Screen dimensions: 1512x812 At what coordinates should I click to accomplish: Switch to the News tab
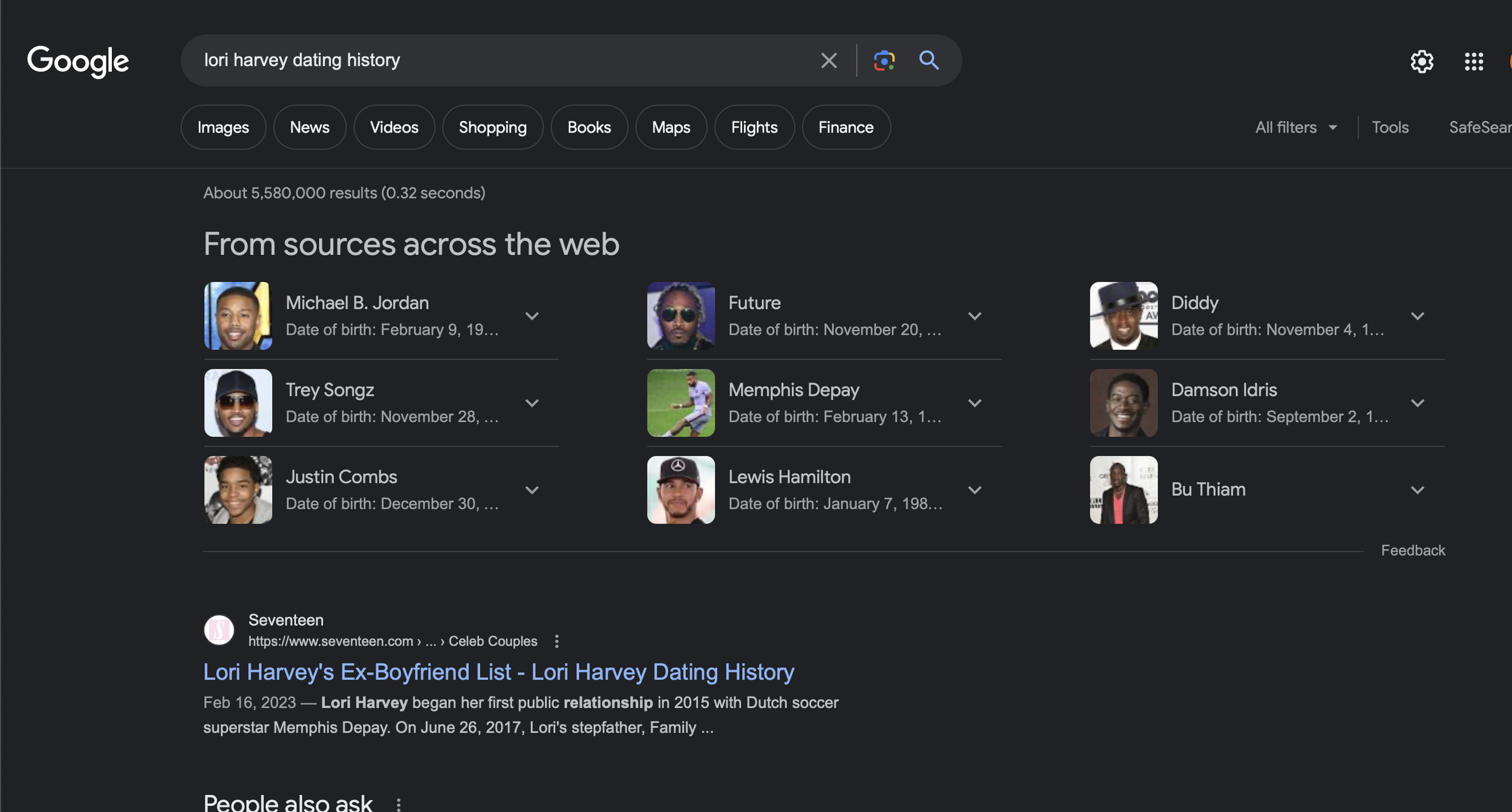310,127
